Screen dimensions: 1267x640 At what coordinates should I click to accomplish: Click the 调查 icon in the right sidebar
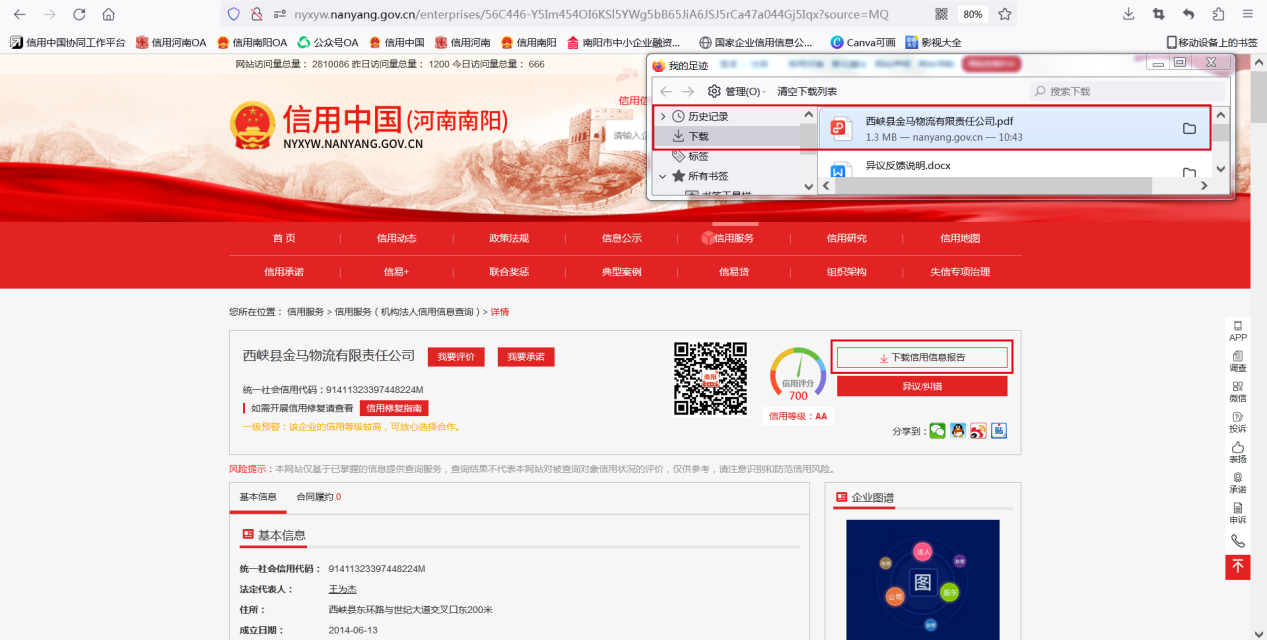point(1238,361)
